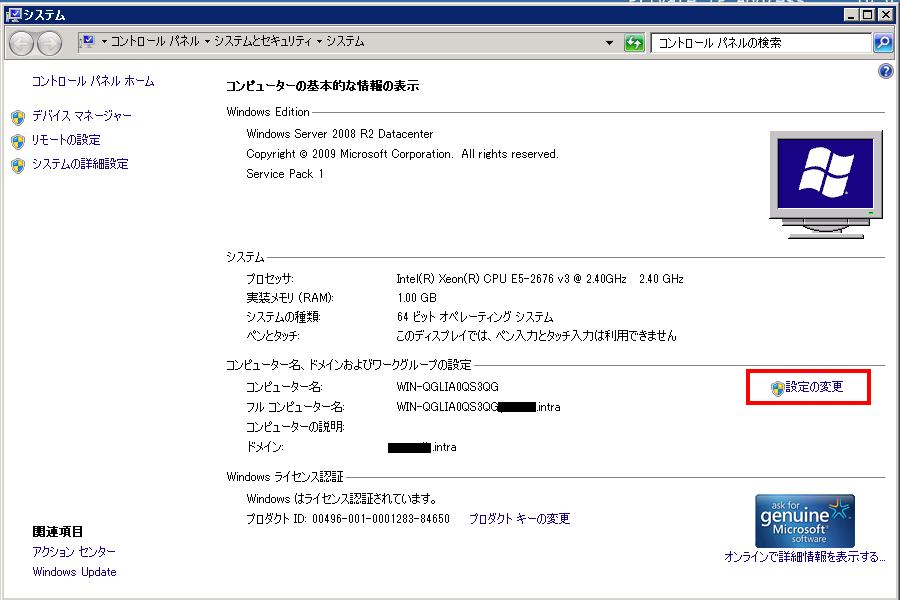Expand the breadcrumb arrow before システムとセキュリティ
This screenshot has height=600, width=900.
pos(207,42)
